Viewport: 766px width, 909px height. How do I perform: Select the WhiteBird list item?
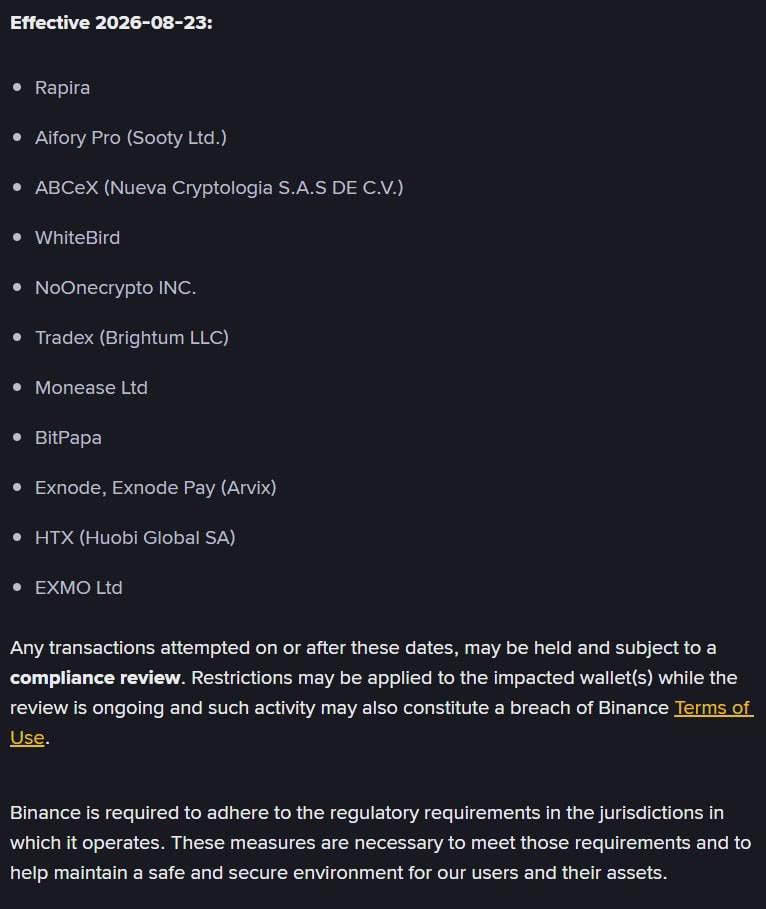(x=77, y=238)
